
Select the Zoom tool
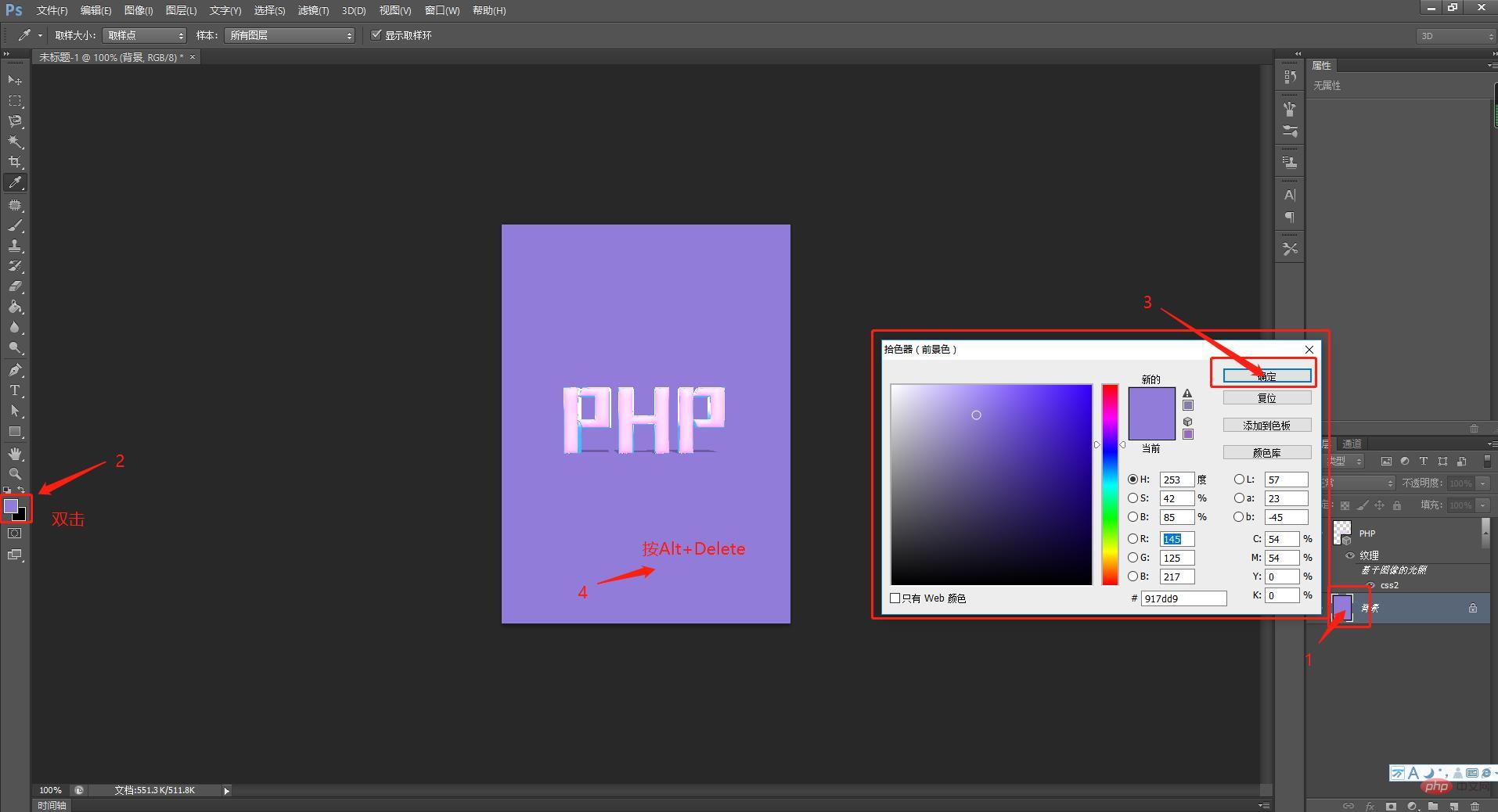tap(15, 474)
